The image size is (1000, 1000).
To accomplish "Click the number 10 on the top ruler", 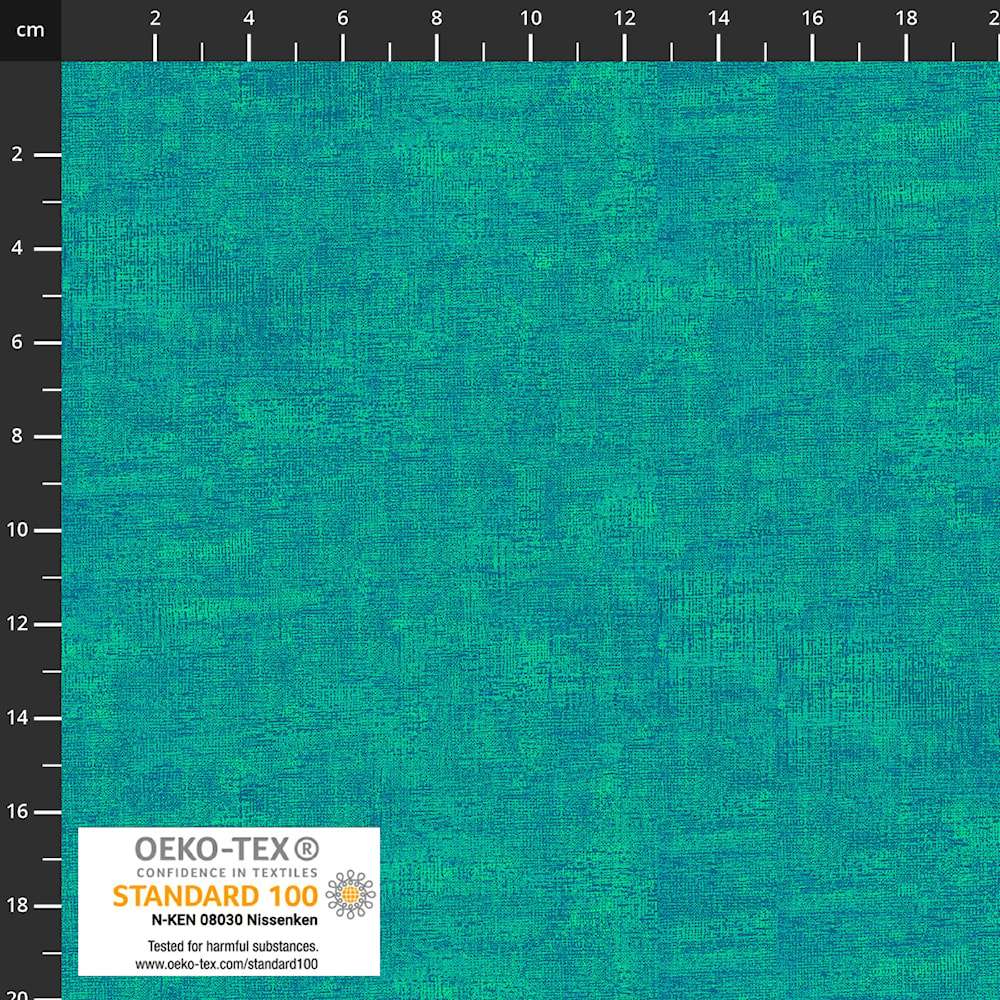I will click(x=531, y=18).
